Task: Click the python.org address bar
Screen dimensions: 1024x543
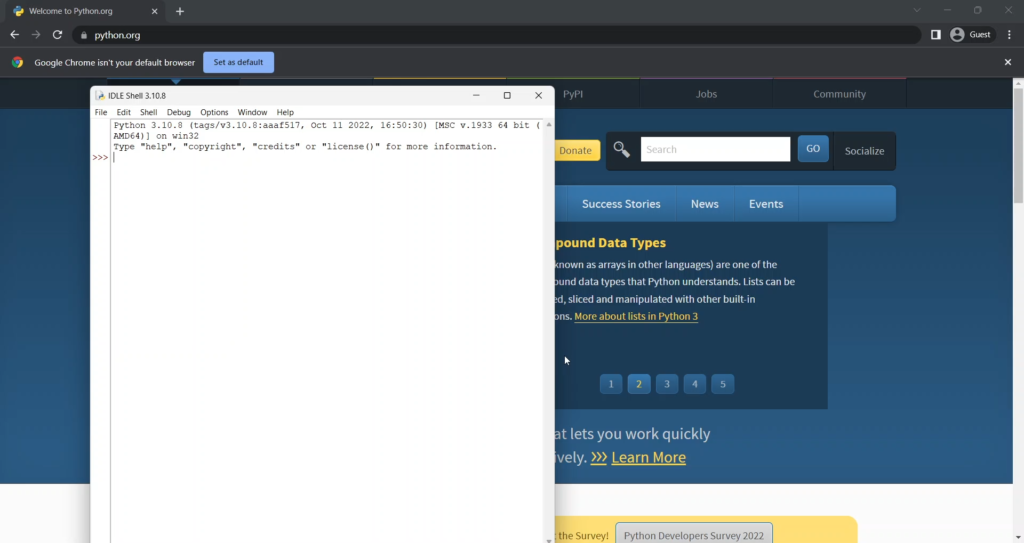Action: click(x=496, y=35)
